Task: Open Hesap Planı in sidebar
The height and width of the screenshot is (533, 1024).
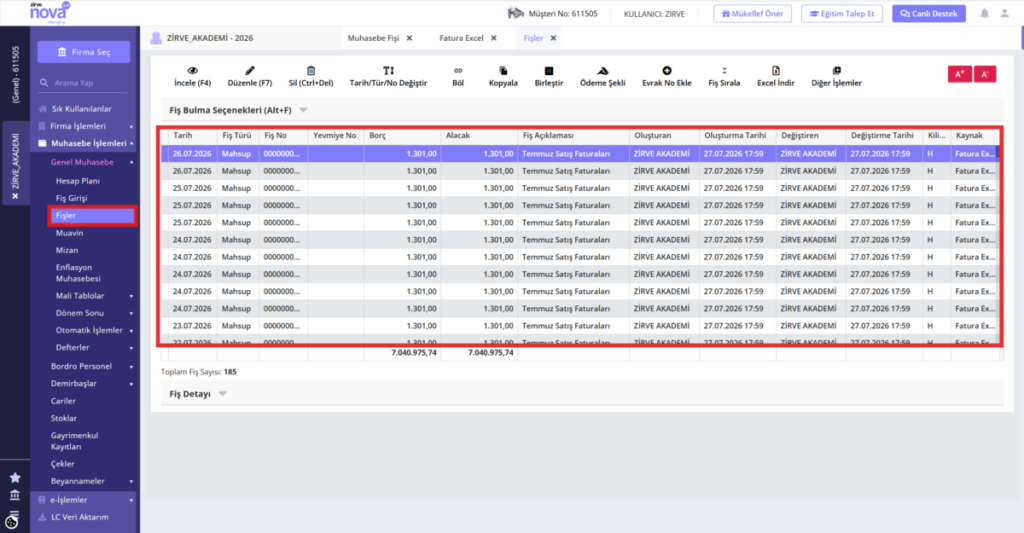Action: [78, 181]
